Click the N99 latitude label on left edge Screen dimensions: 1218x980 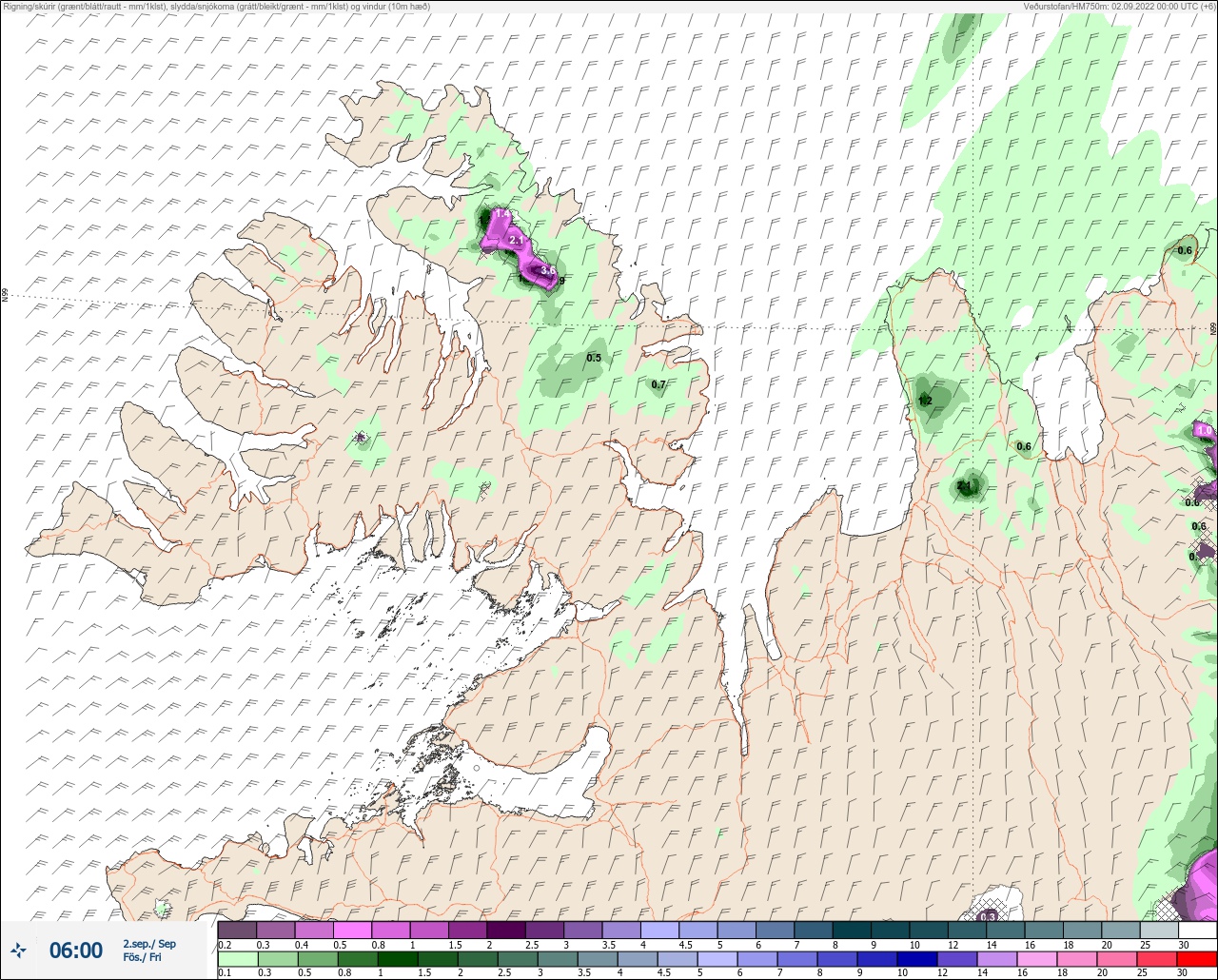pyautogui.click(x=5, y=296)
